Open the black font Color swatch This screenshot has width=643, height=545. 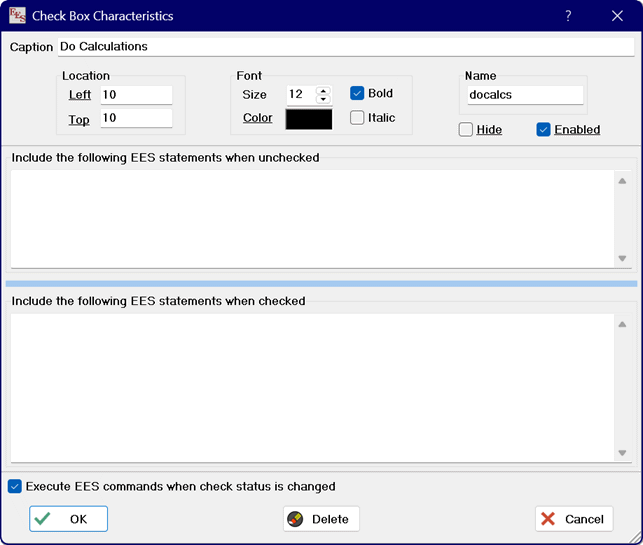(x=309, y=118)
